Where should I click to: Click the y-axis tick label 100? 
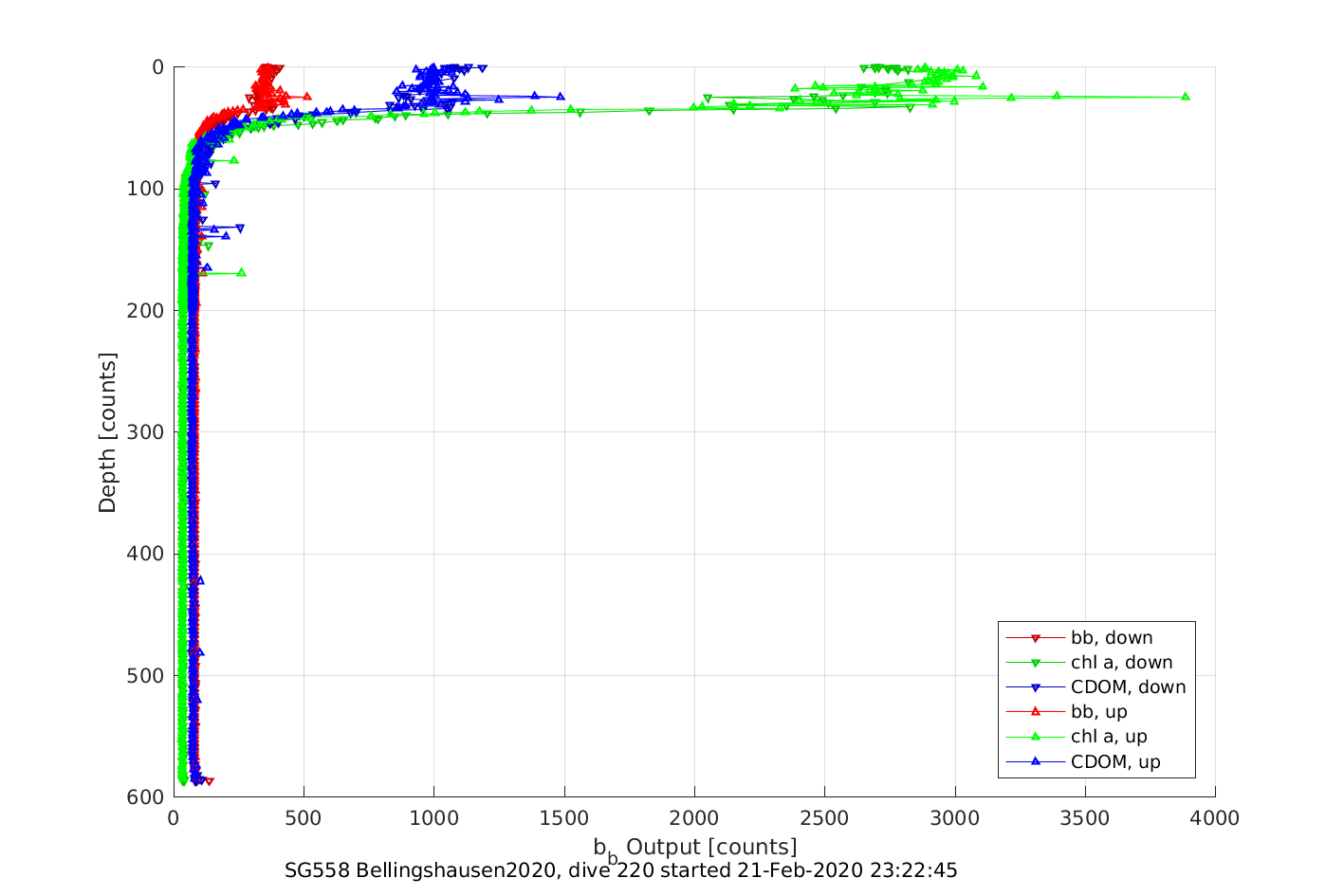click(x=145, y=189)
